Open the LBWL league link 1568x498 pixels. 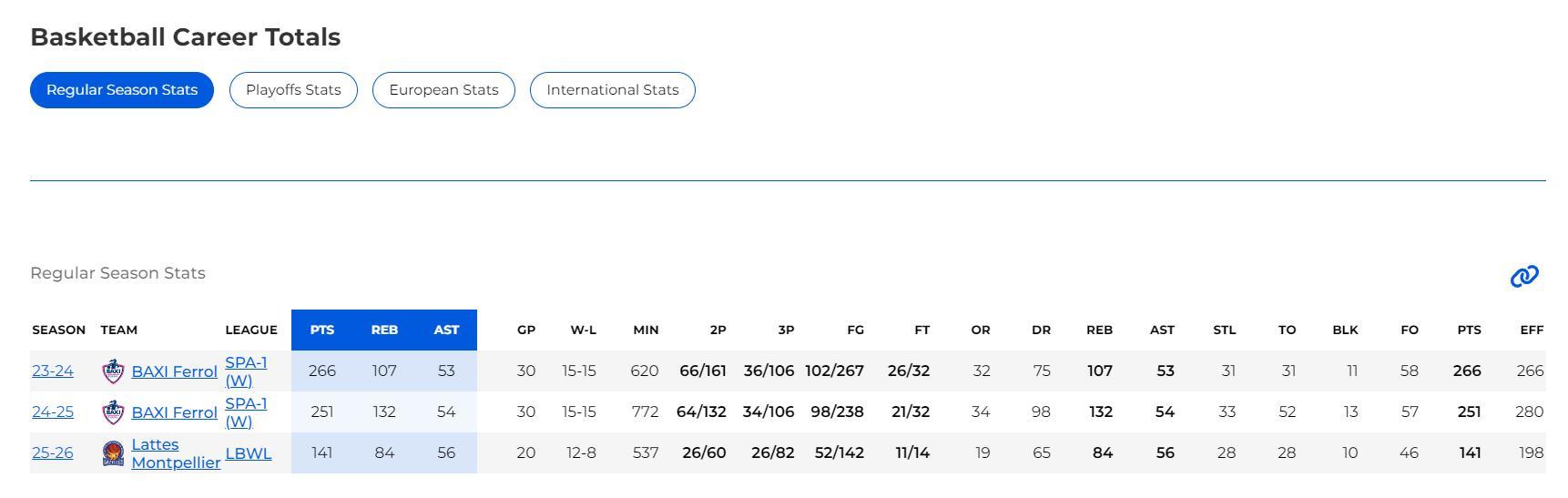(249, 453)
